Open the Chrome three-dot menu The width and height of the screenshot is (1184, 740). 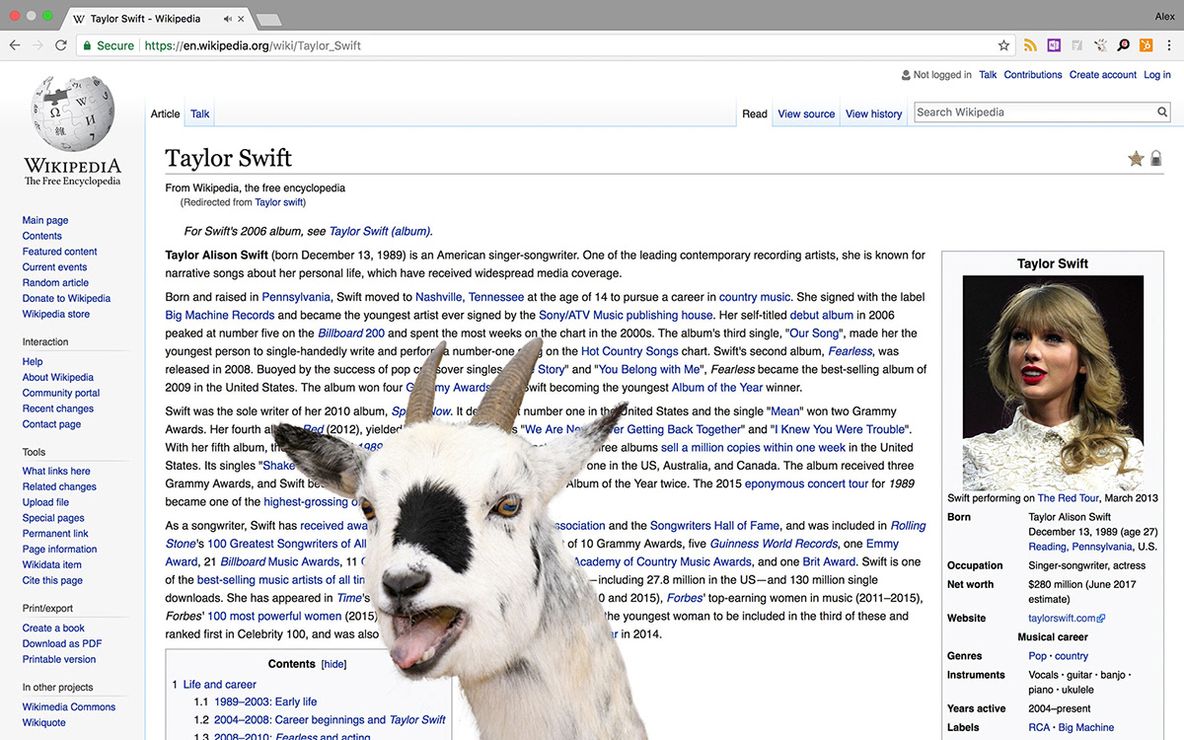[1169, 45]
